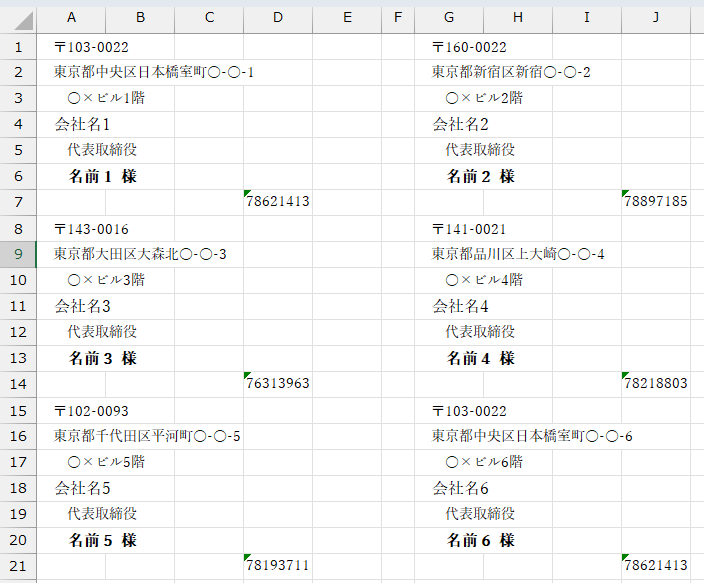Screen dimensions: 704x583
Task: Click the 東京都千代田区平河町 address cell
Action: (147, 437)
